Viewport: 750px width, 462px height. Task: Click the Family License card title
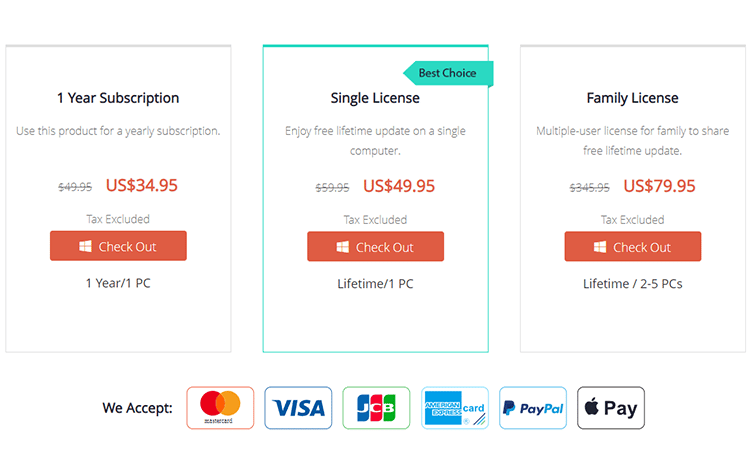(x=633, y=98)
